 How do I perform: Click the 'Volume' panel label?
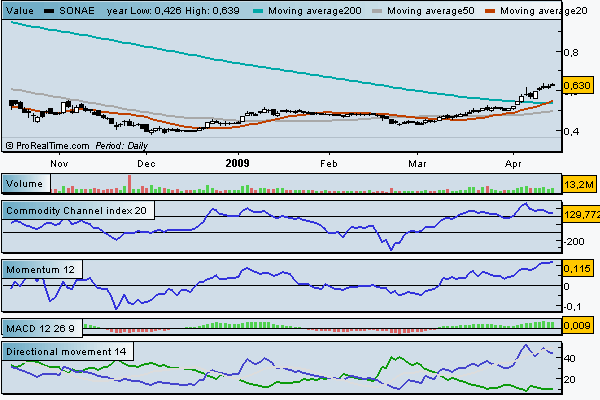click(x=24, y=184)
